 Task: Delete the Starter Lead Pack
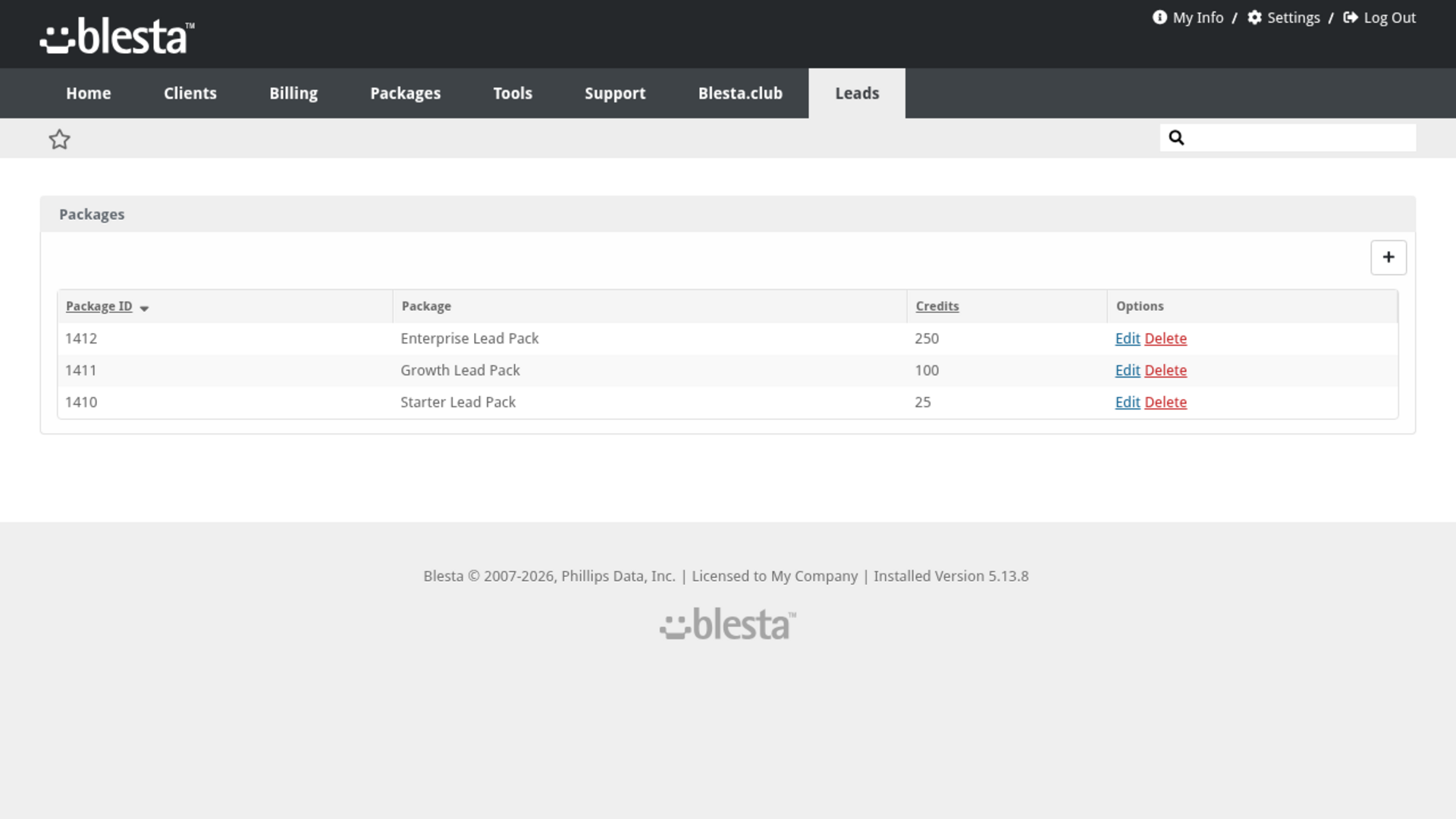click(1166, 402)
